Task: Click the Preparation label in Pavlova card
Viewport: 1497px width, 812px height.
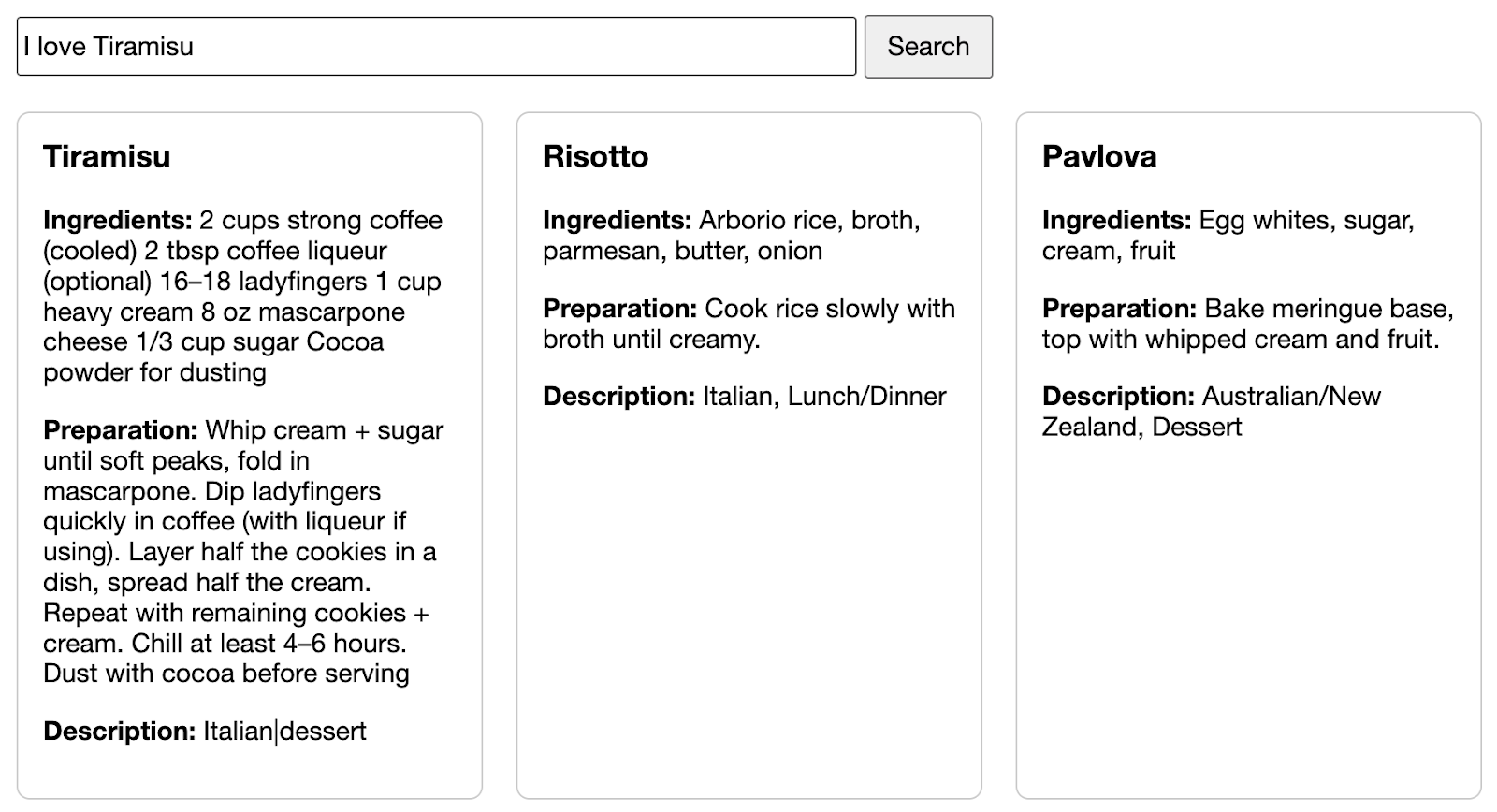Action: [1119, 309]
